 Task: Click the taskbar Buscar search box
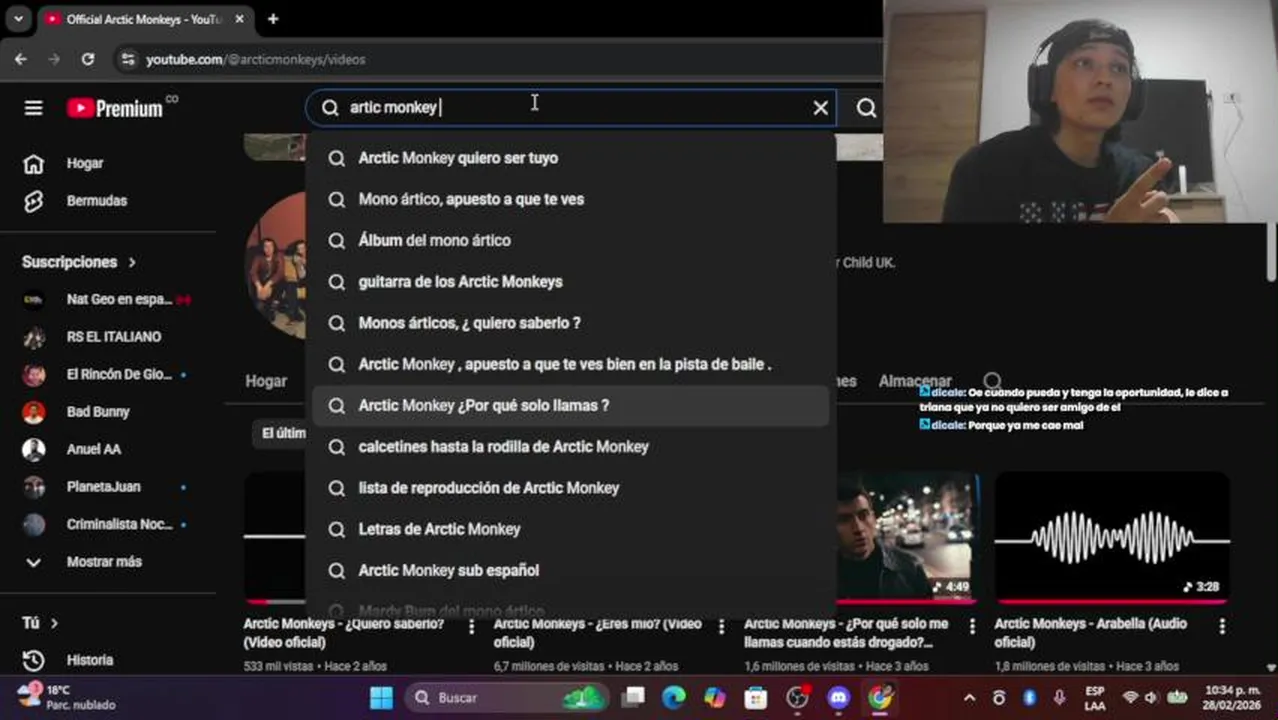[x=505, y=698]
